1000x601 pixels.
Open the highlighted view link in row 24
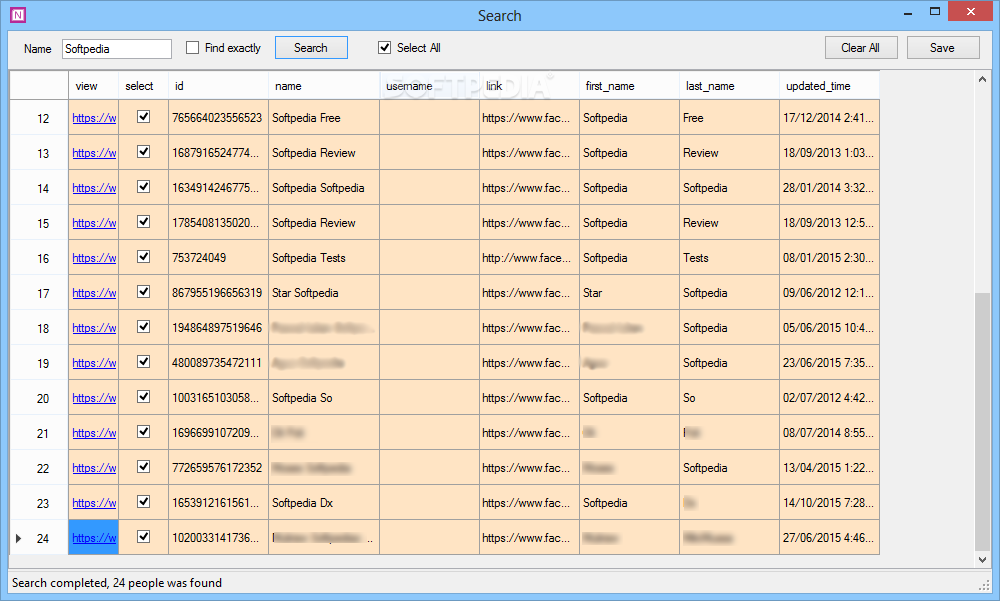pyautogui.click(x=94, y=538)
